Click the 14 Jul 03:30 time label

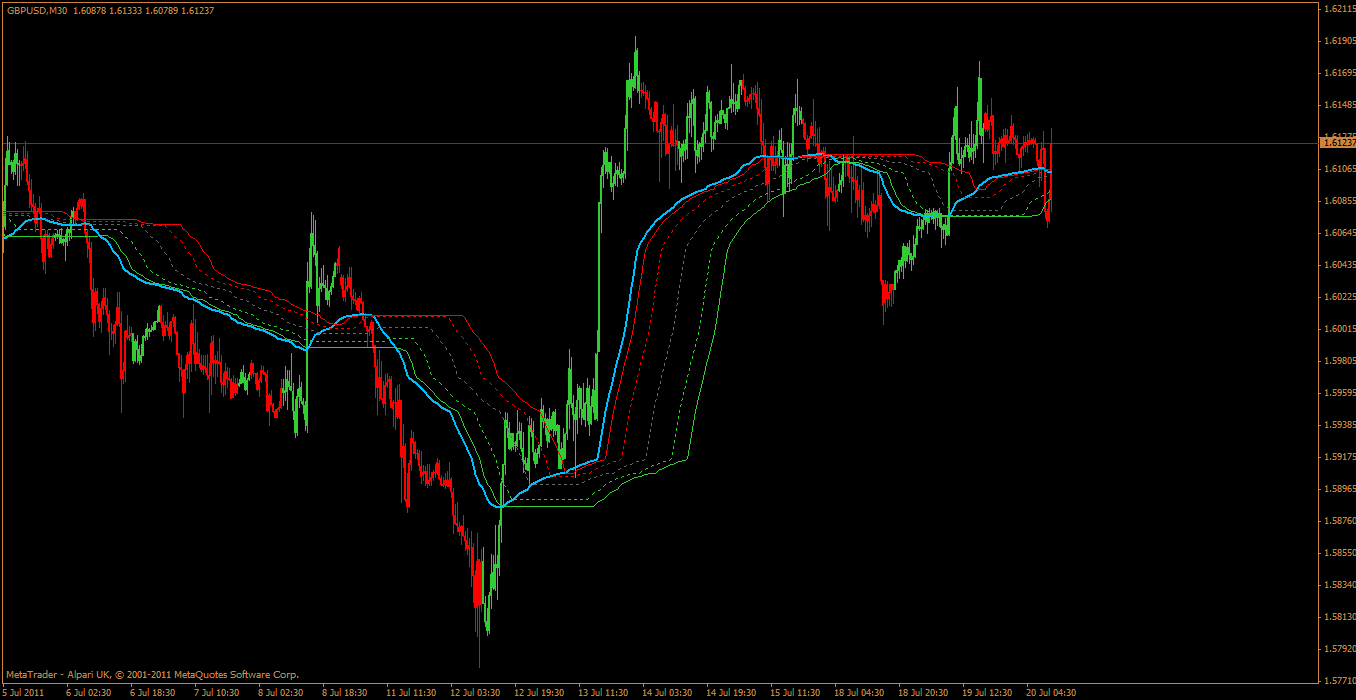point(667,692)
